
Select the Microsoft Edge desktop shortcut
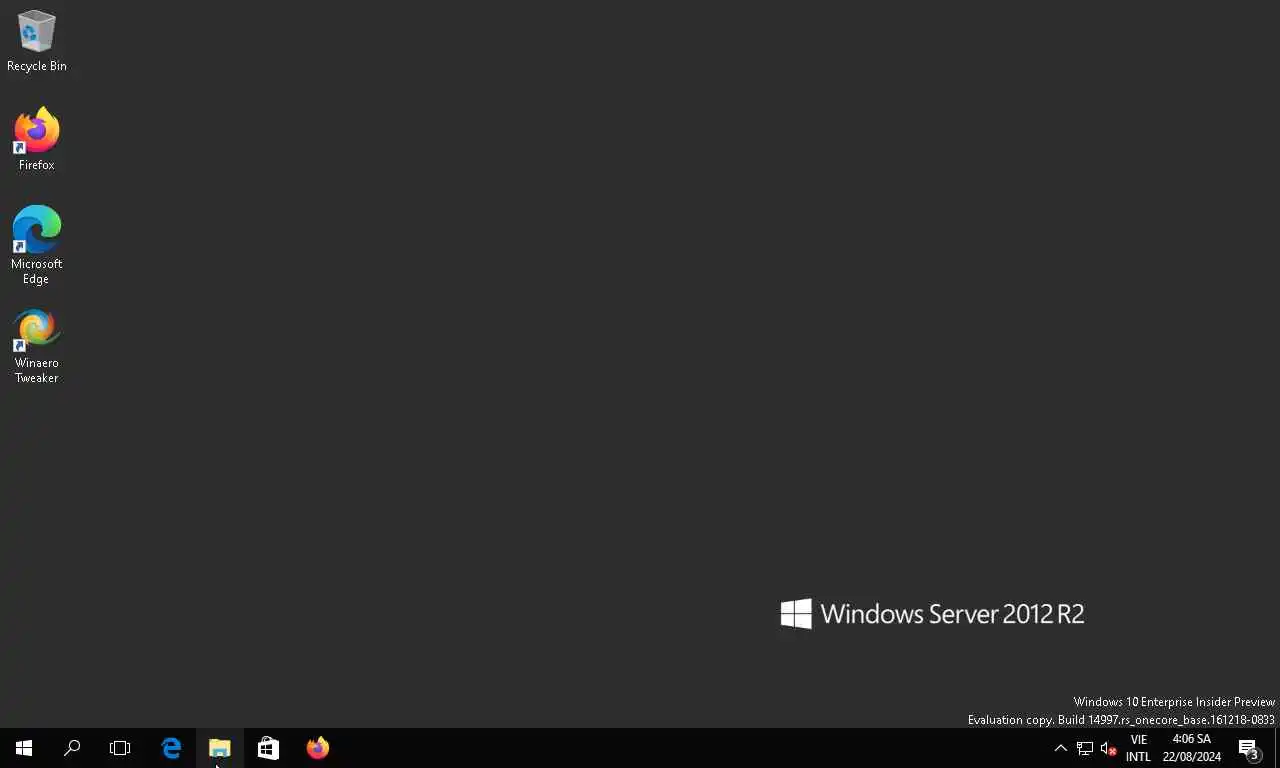click(36, 245)
